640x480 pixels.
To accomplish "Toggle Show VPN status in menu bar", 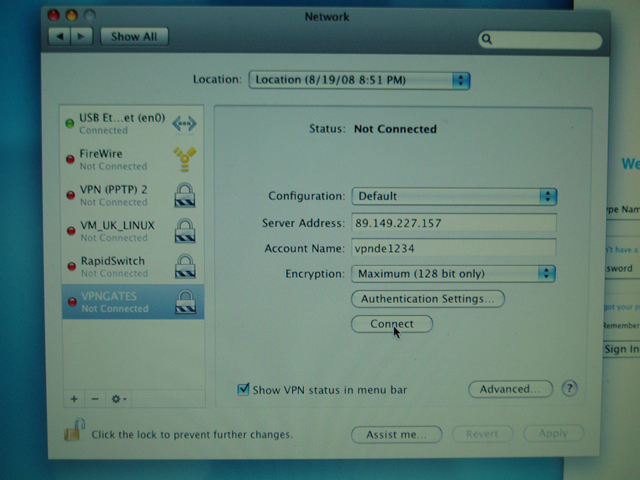I will tap(243, 389).
